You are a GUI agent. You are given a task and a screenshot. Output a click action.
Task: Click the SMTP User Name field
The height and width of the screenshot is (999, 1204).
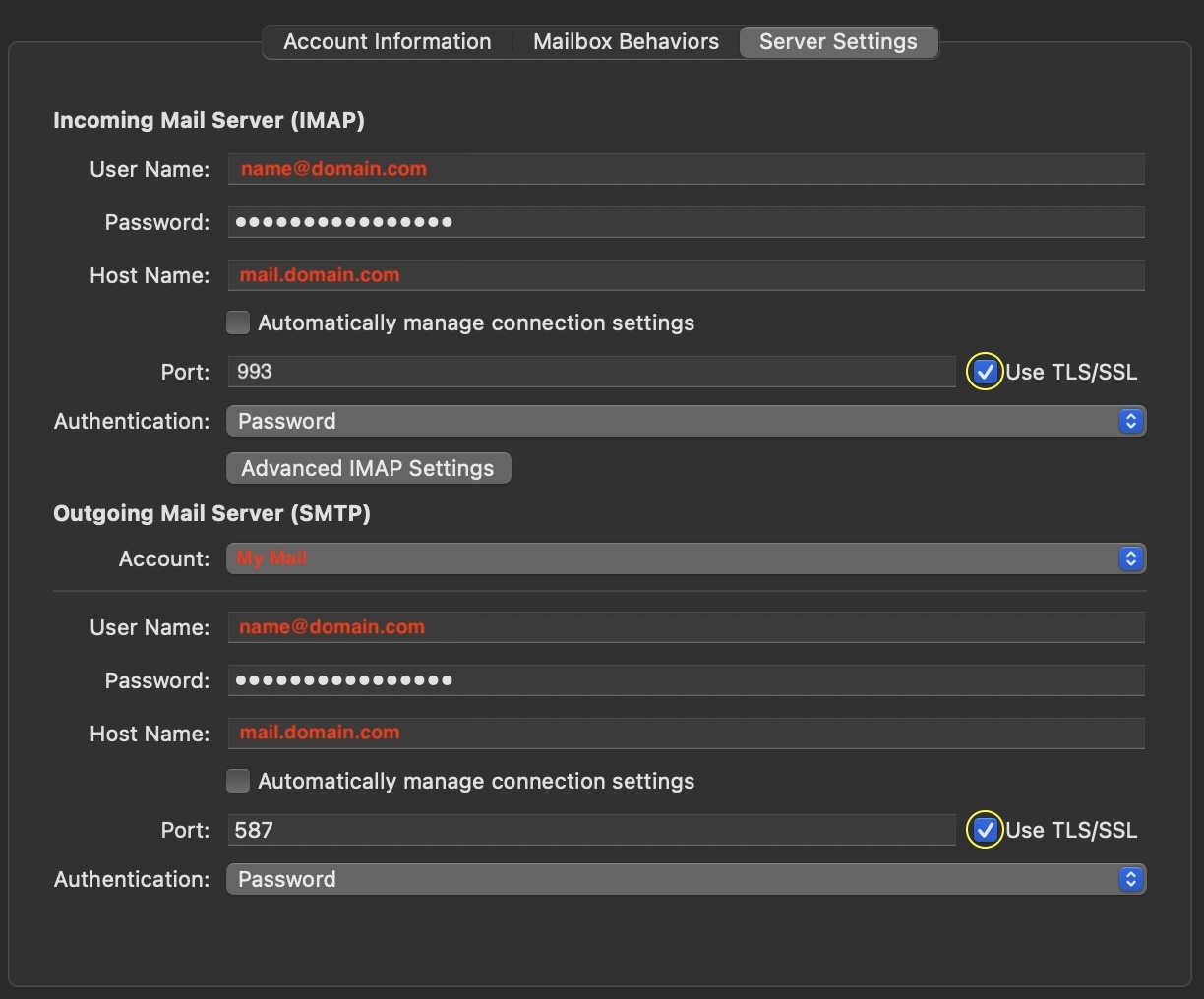tap(686, 627)
